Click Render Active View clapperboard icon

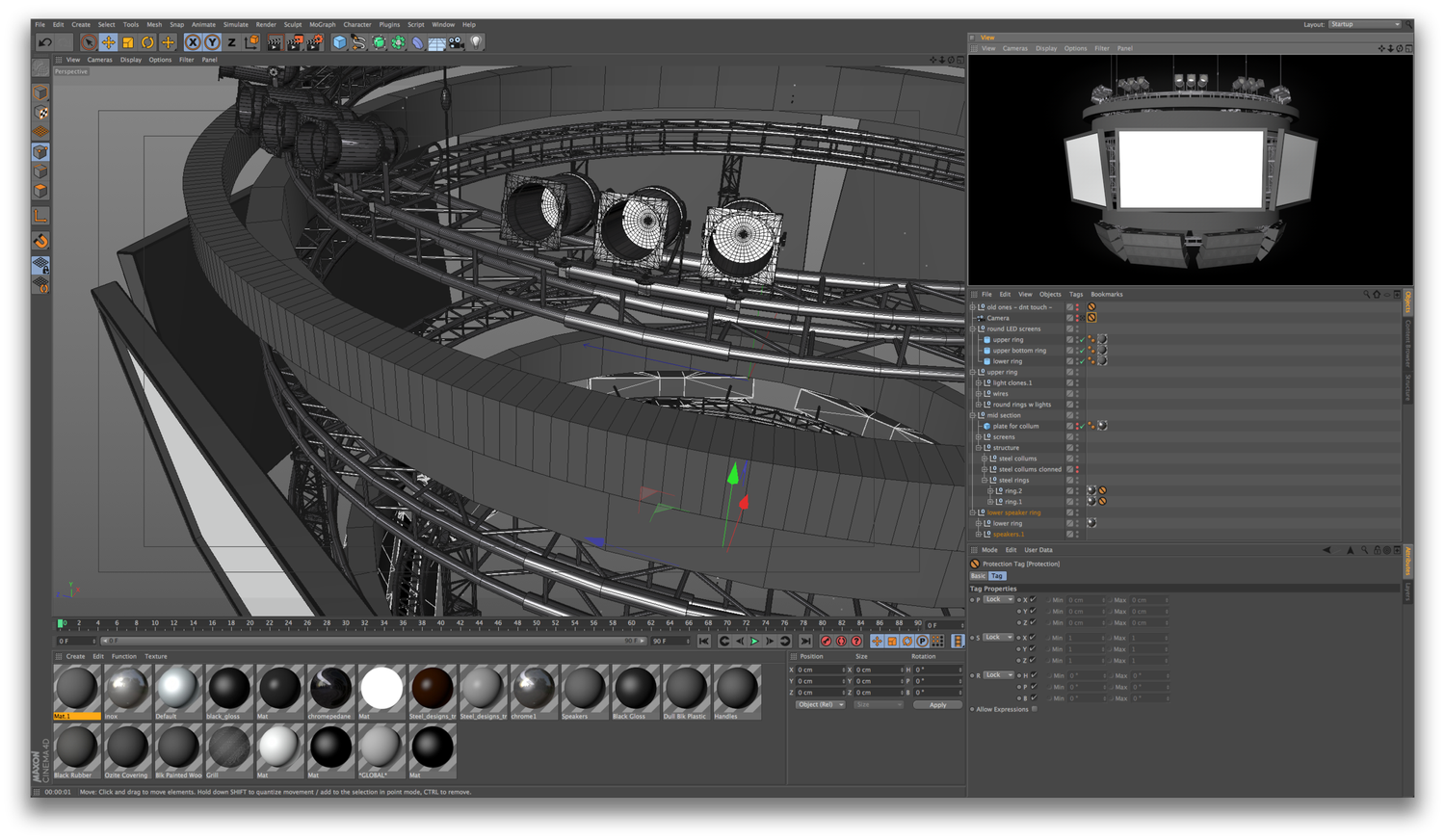click(275, 42)
